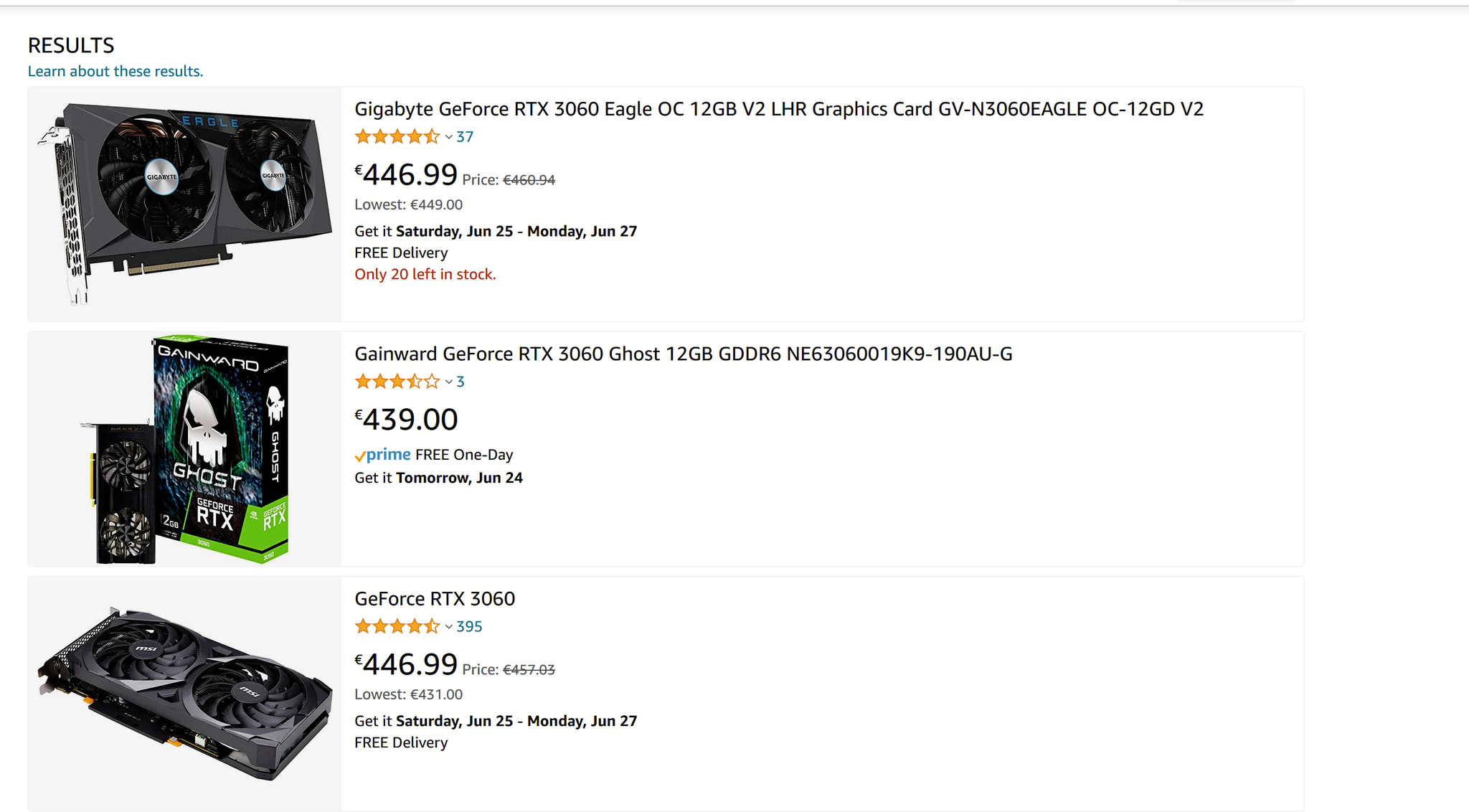Screen dimensions: 1469x812
Task: Open the 'GeForce RTX 3060' title link
Action: tap(435, 598)
